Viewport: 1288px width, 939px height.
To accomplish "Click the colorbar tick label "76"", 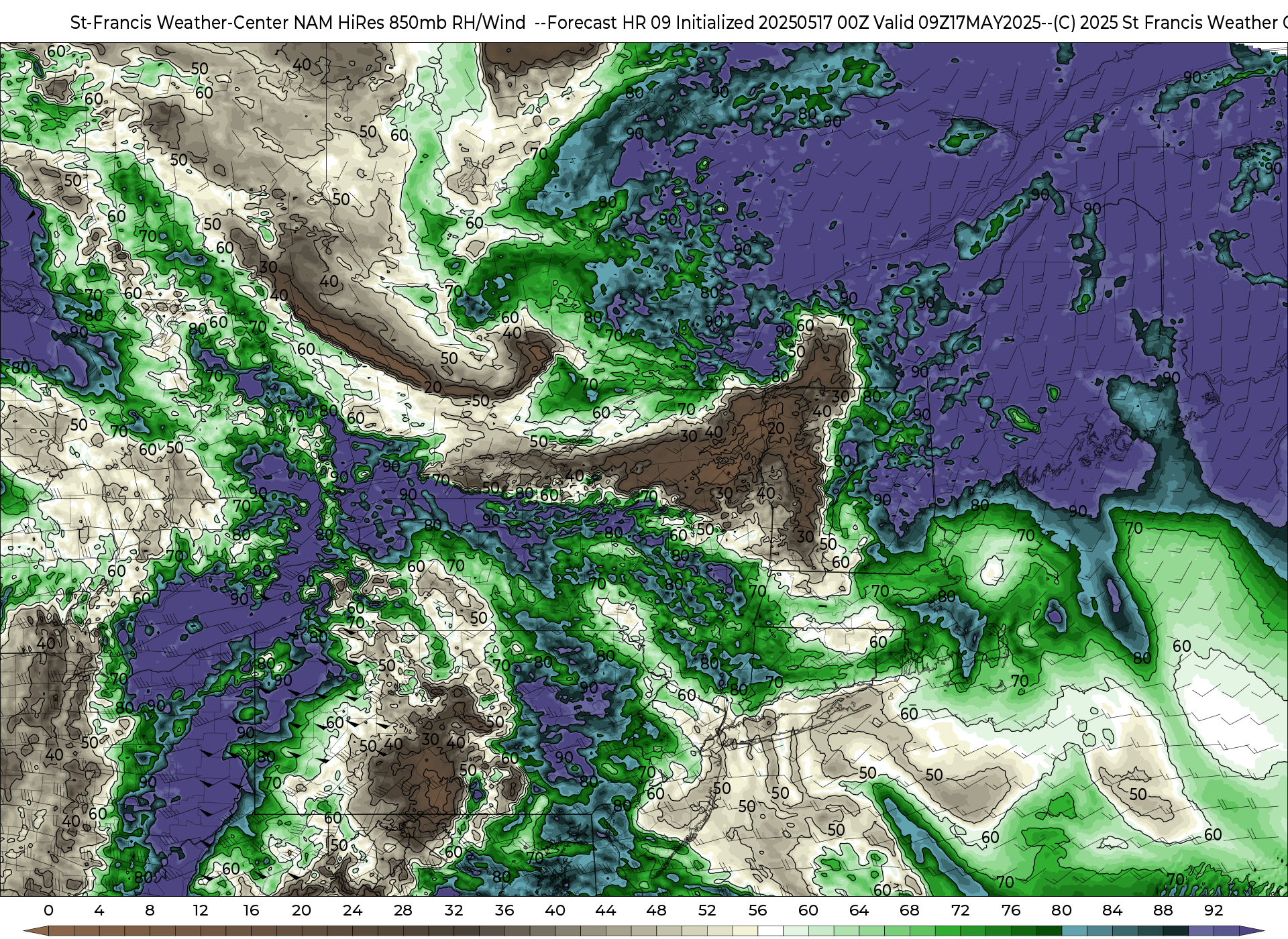I will (x=1011, y=910).
